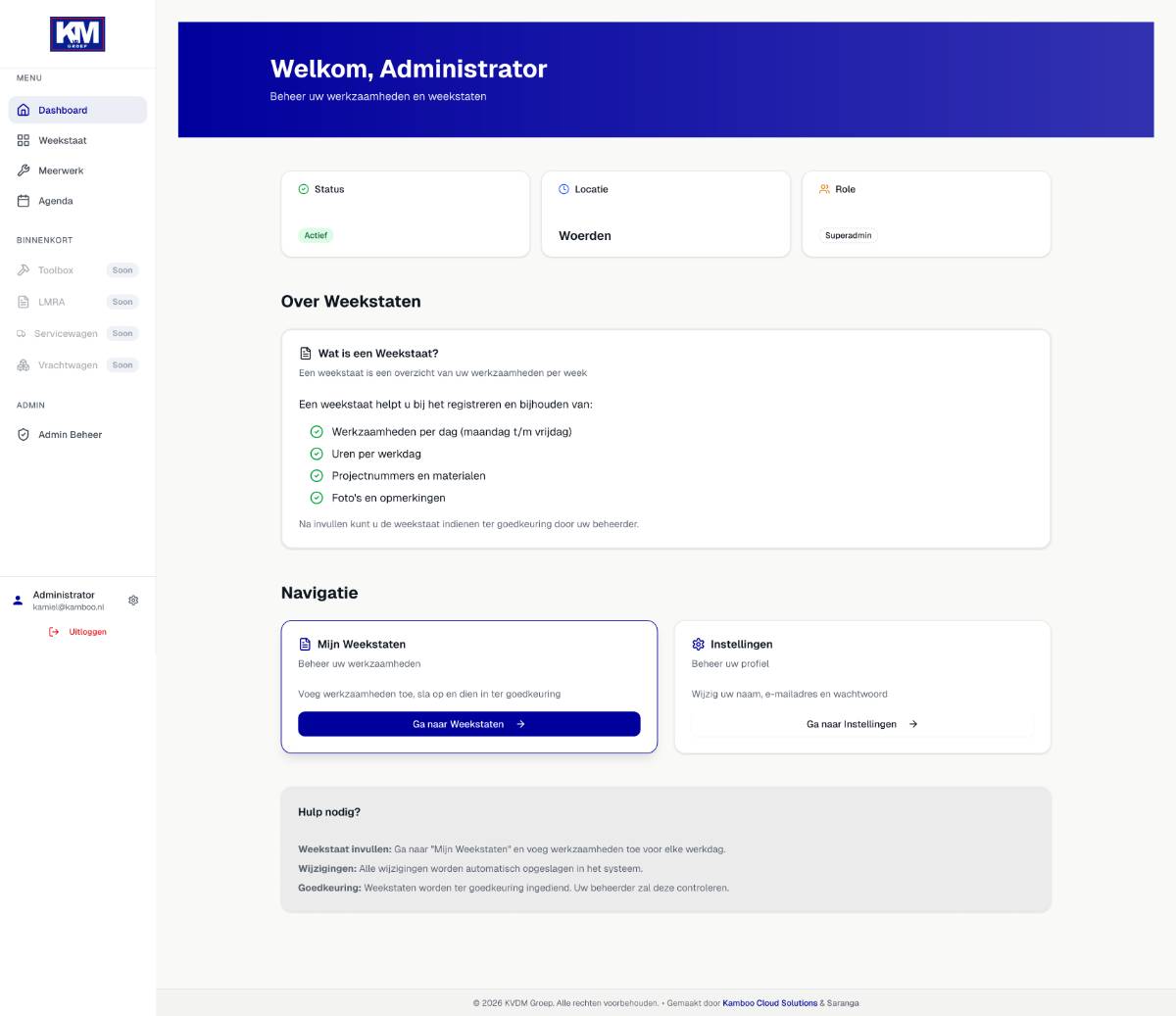
Task: Click the Toolbox icon in Binnenkort
Action: pyautogui.click(x=24, y=270)
